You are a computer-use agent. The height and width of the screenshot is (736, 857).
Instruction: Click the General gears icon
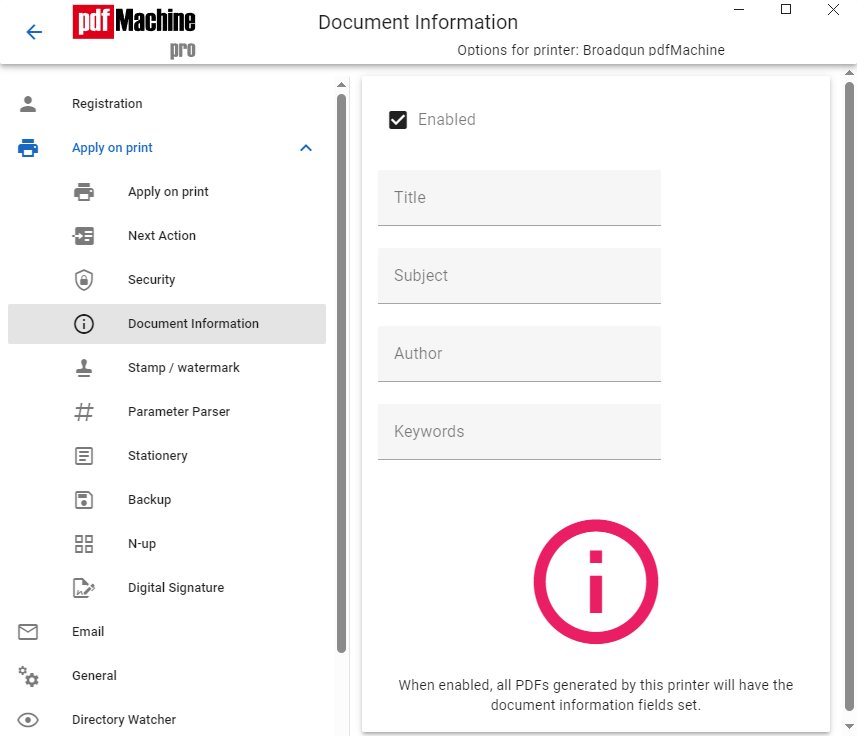click(x=28, y=676)
